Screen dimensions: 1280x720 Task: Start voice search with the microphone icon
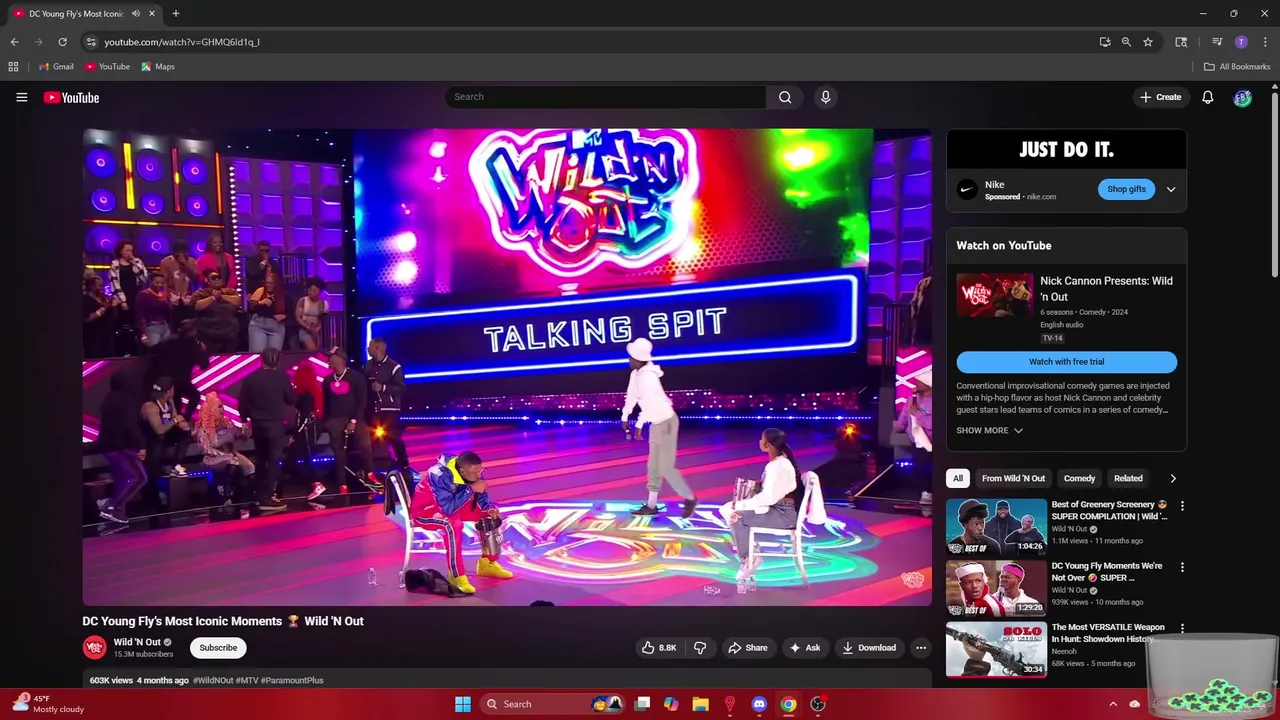pyautogui.click(x=825, y=97)
